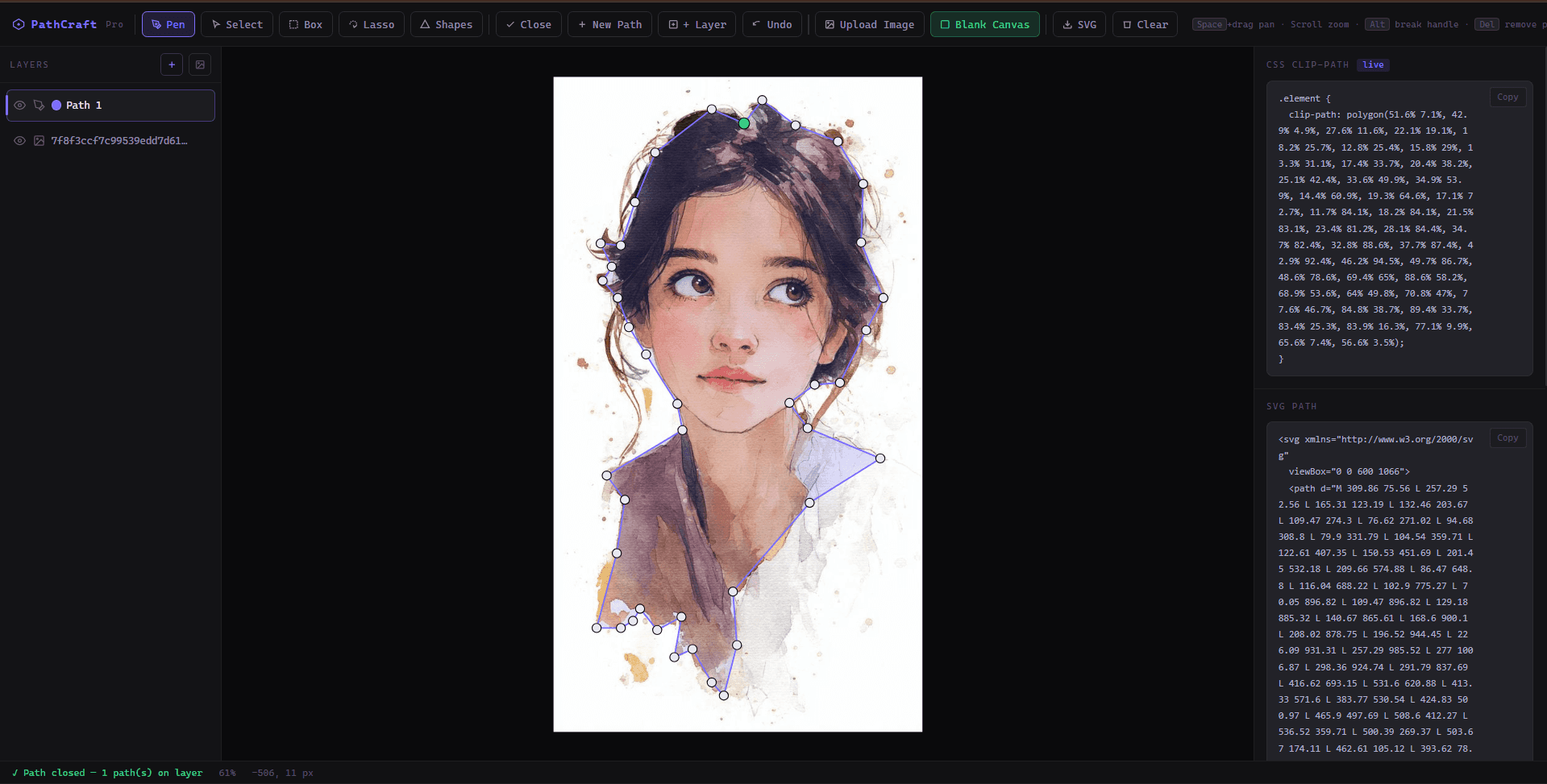Clear the canvas with the Clear button

click(1145, 24)
